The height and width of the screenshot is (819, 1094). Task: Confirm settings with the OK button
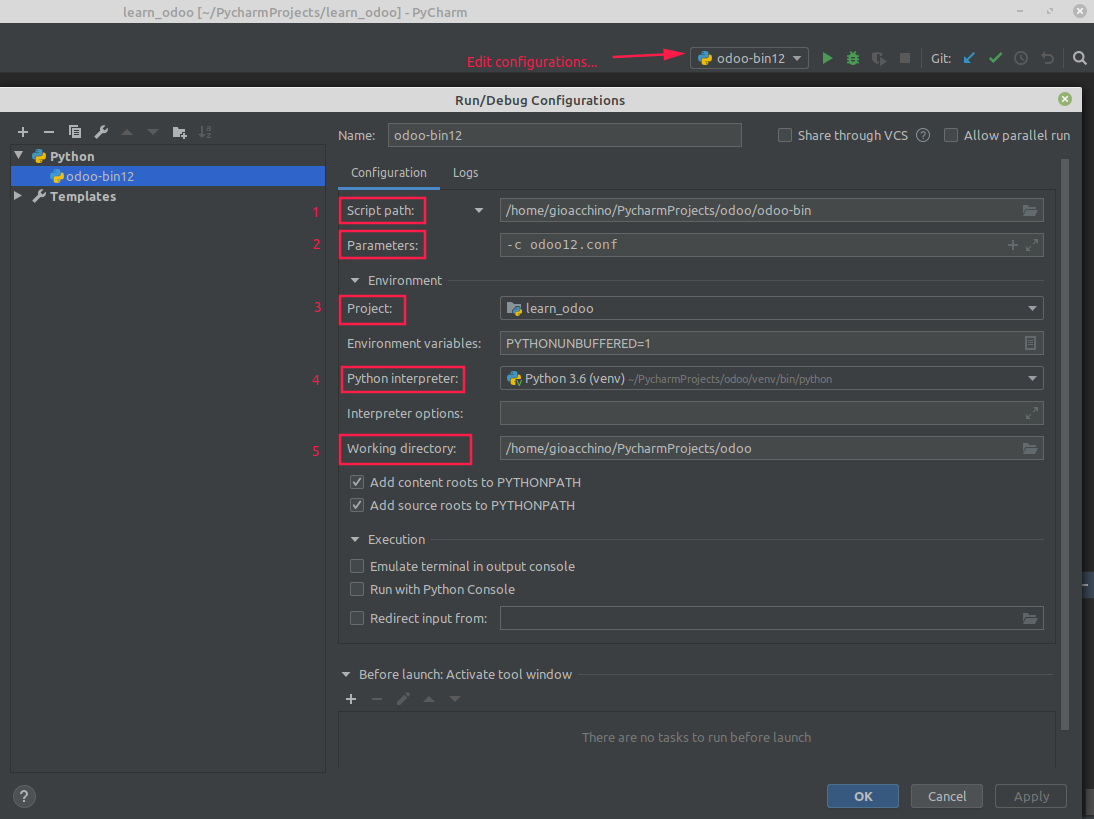coord(862,795)
